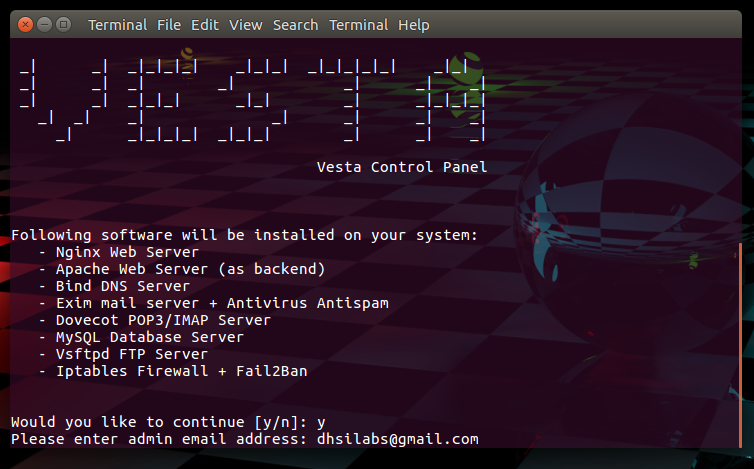Viewport: 754px width, 469px height.
Task: Click the 'Please enter admin email address:' prompt text
Action: tap(159, 439)
